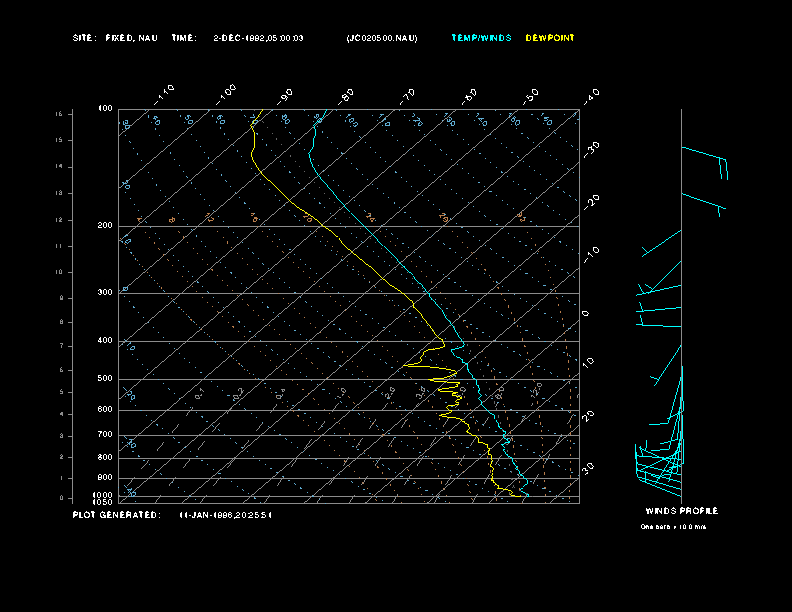Click the -110 isotherm label at top
Viewport: 792px width, 612px height.
(164, 94)
